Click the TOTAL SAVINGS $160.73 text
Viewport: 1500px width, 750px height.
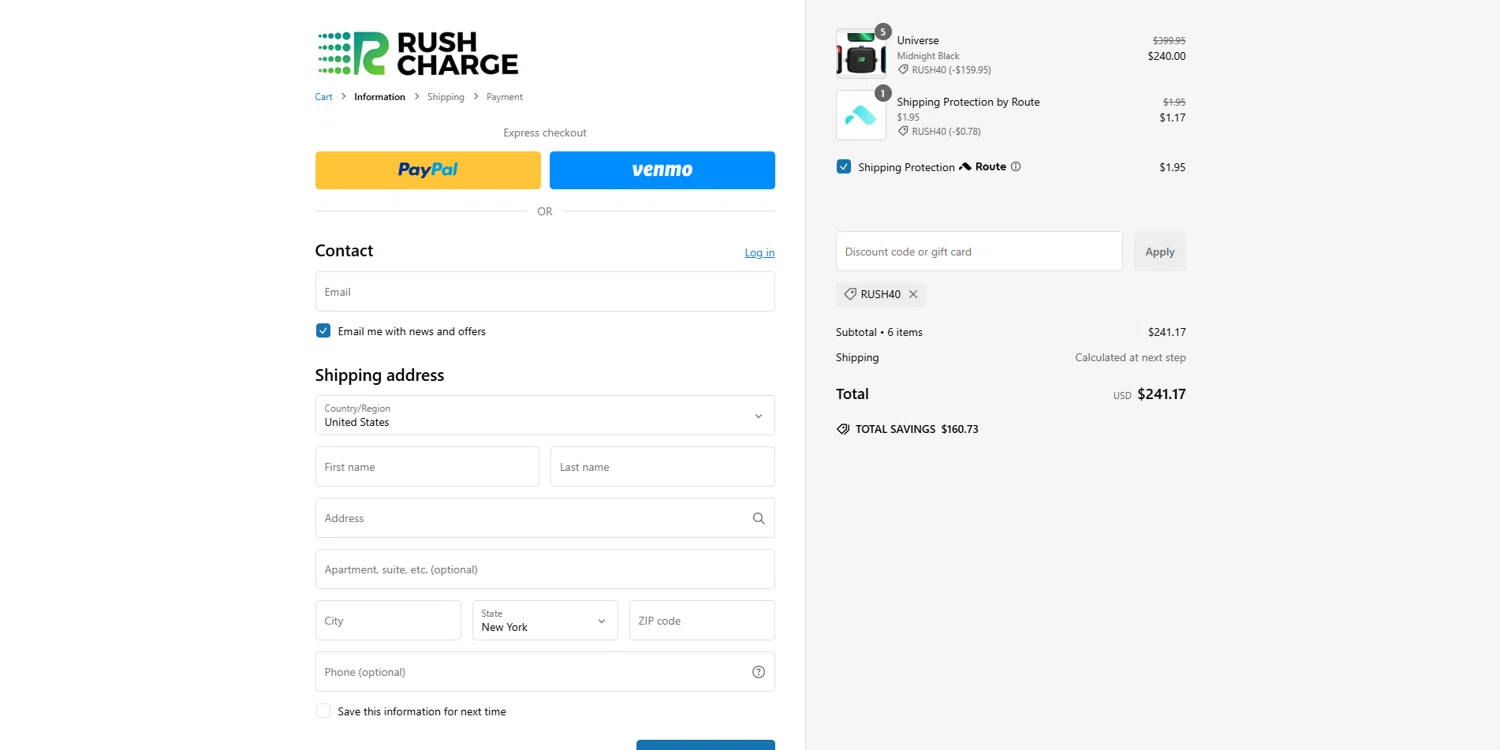(x=917, y=429)
